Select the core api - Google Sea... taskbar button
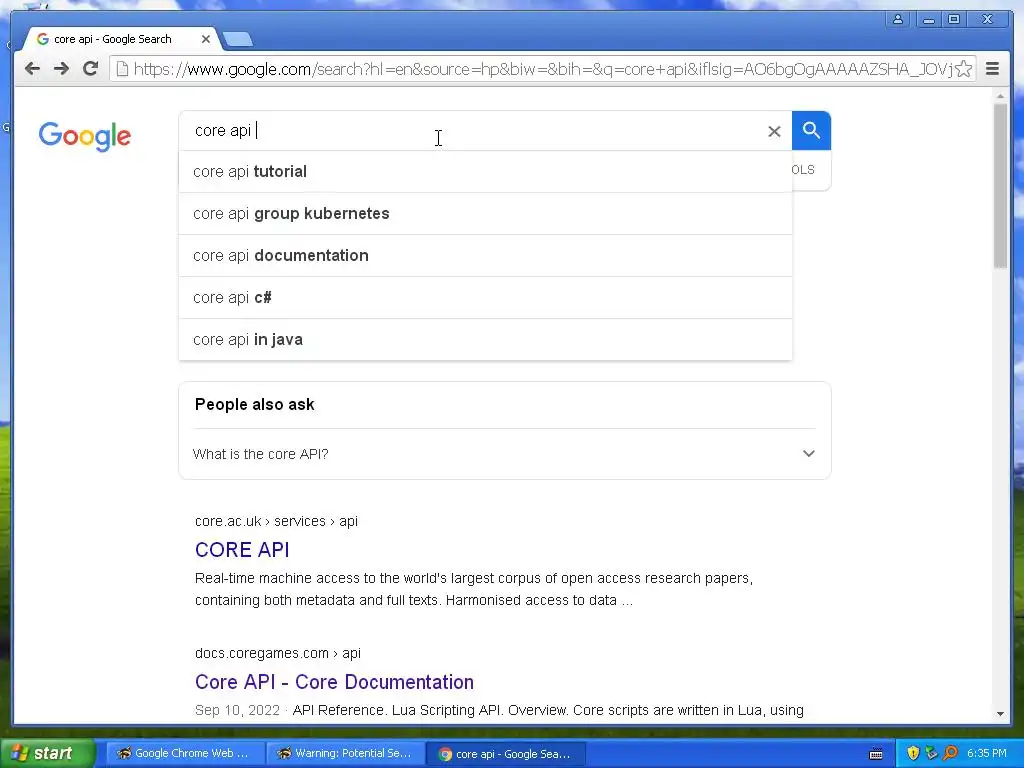This screenshot has width=1024, height=768. [x=505, y=754]
